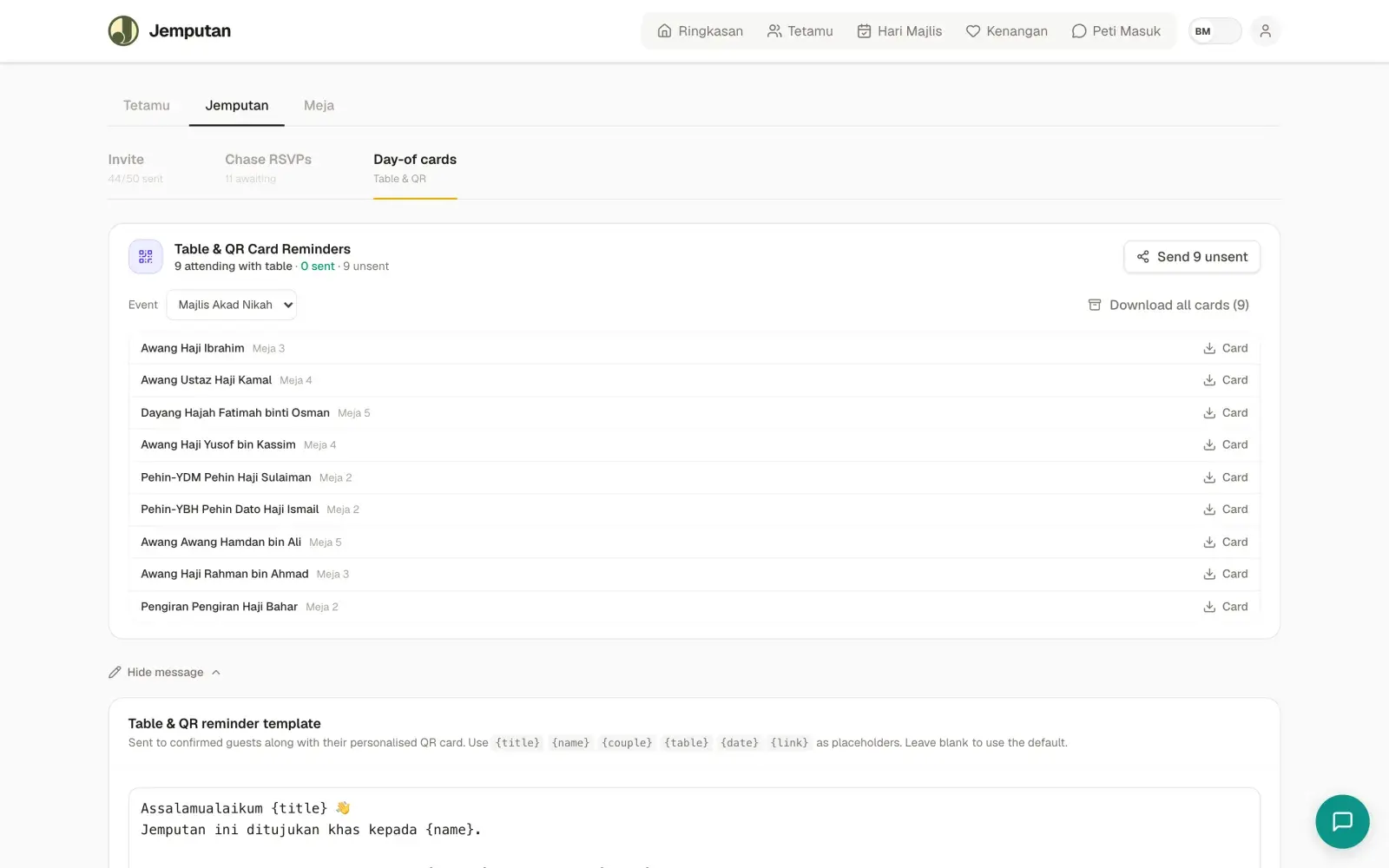The width and height of the screenshot is (1389, 868).
Task: Click the {title} placeholder chip
Action: click(518, 743)
